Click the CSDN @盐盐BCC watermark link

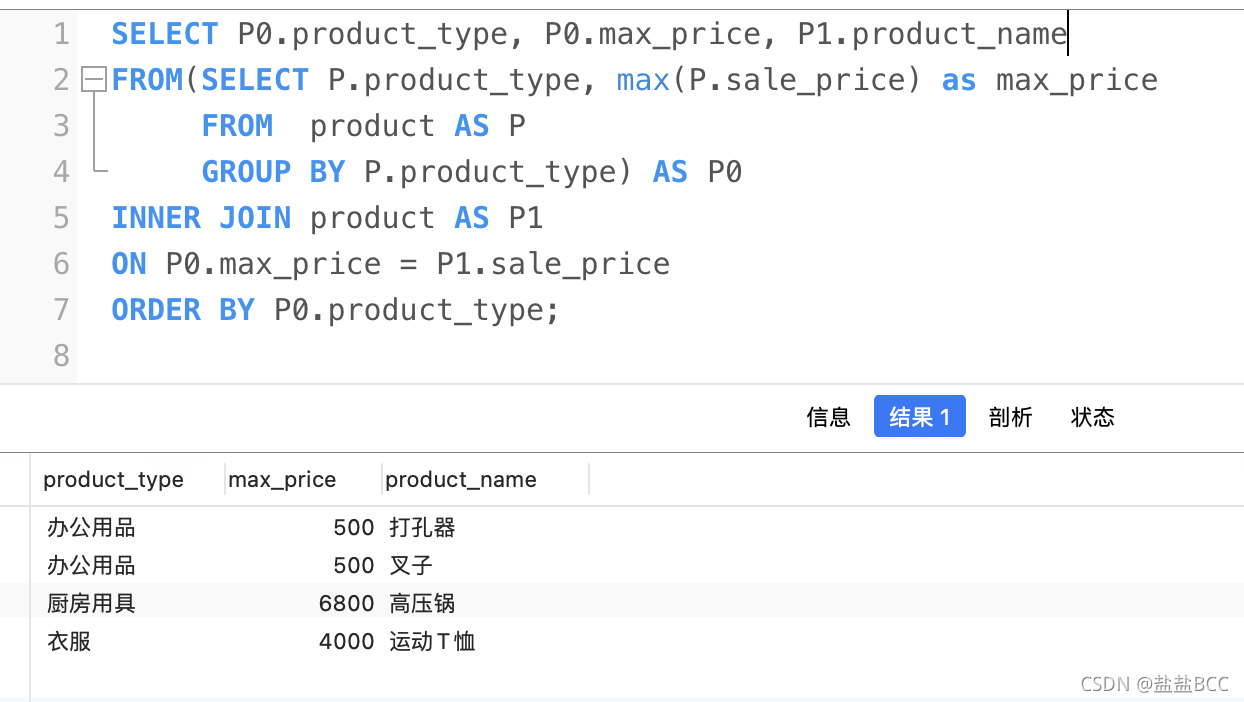coord(1153,684)
